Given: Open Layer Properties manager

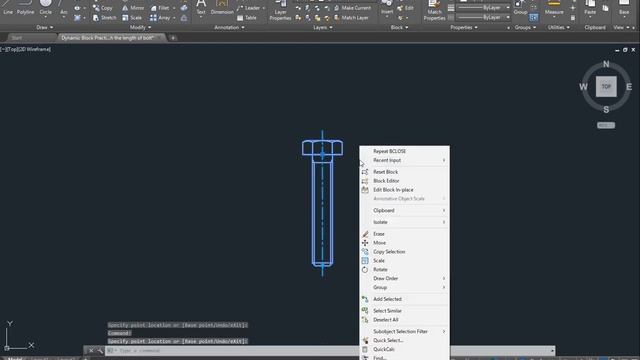Looking at the screenshot, I should point(280,11).
